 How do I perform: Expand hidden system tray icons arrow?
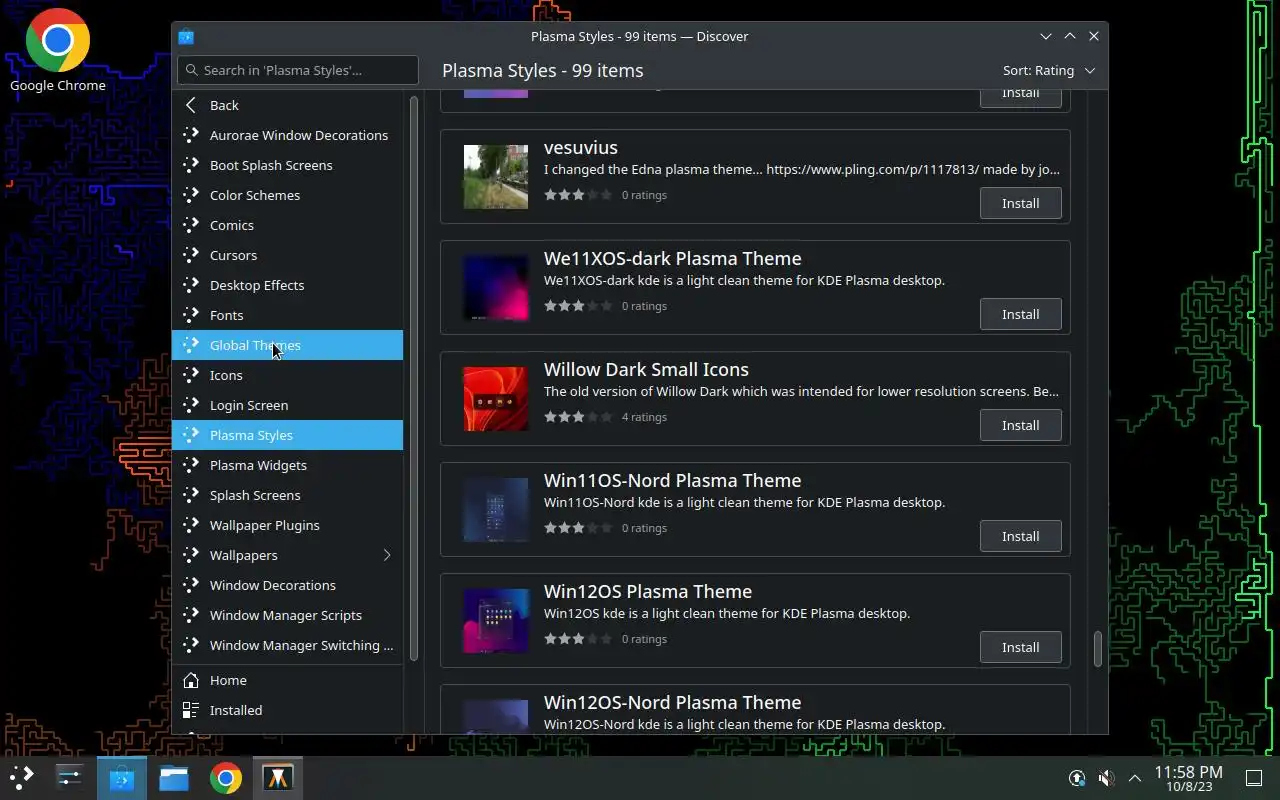pyautogui.click(x=1135, y=778)
